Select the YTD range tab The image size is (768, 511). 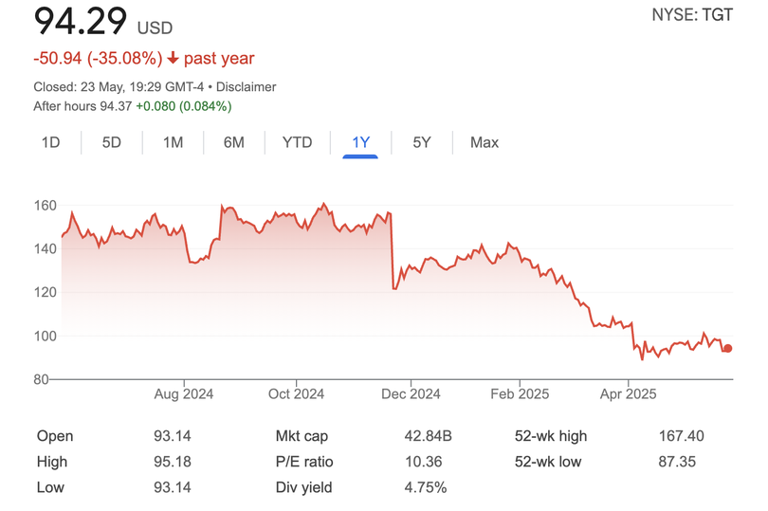(297, 143)
